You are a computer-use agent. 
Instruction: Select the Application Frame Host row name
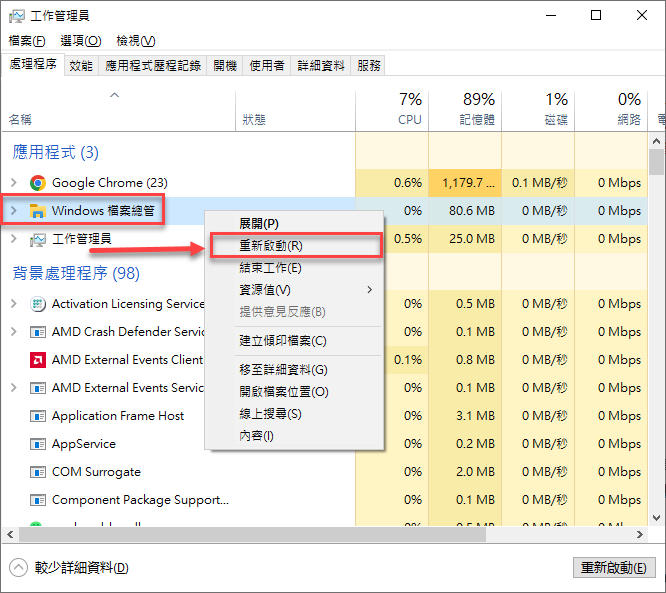click(118, 416)
